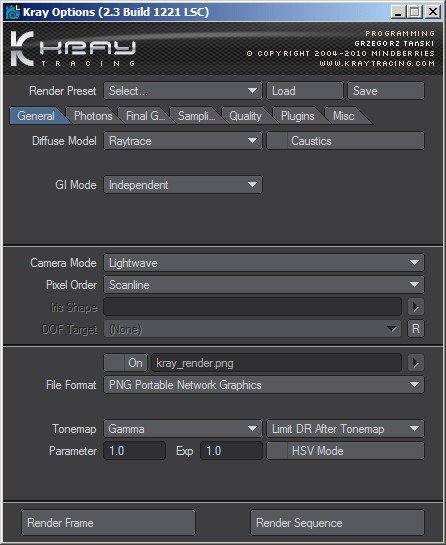This screenshot has height=545, width=446.
Task: Click the tonemap Parameter value field
Action: 135,451
